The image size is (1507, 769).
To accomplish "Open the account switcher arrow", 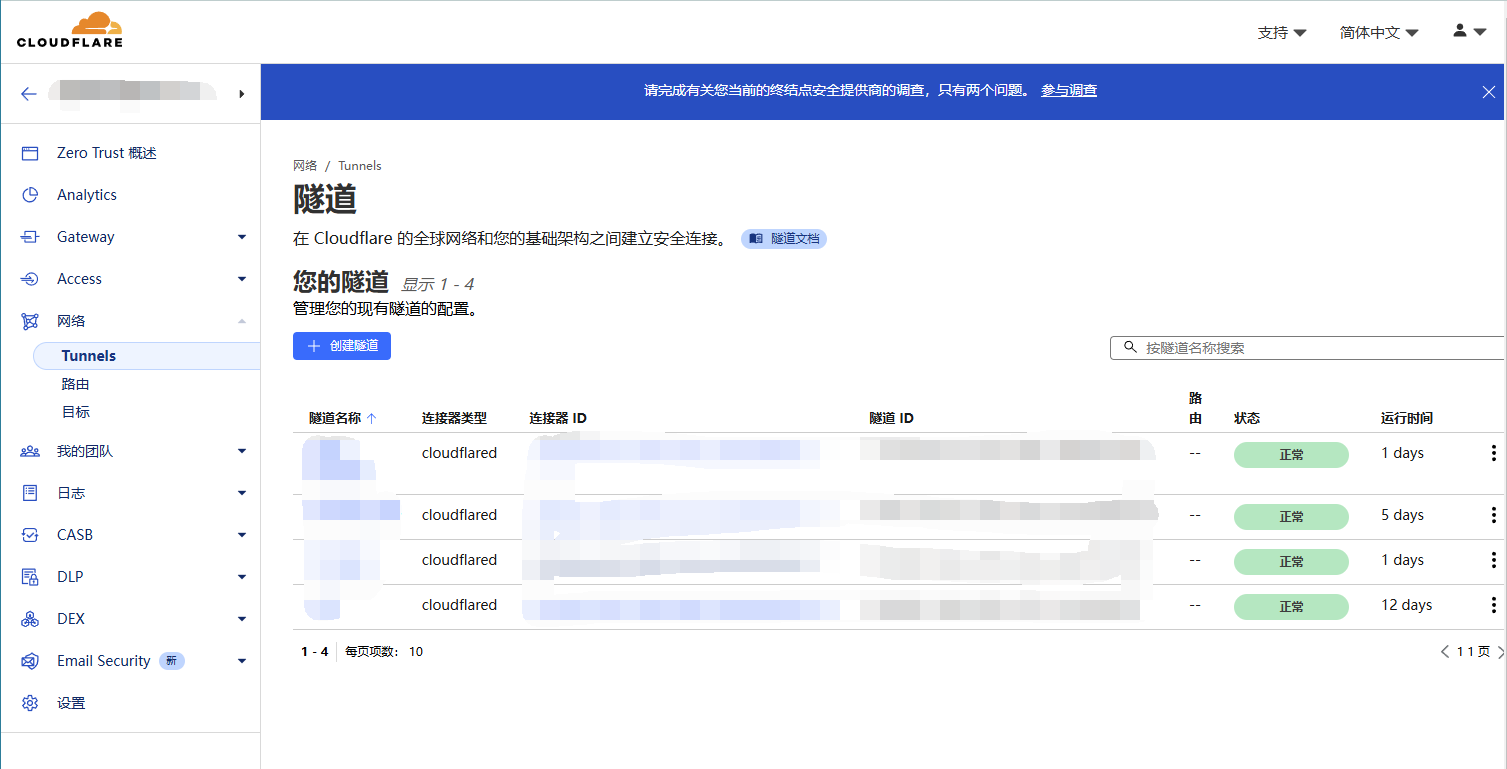I will [x=242, y=94].
